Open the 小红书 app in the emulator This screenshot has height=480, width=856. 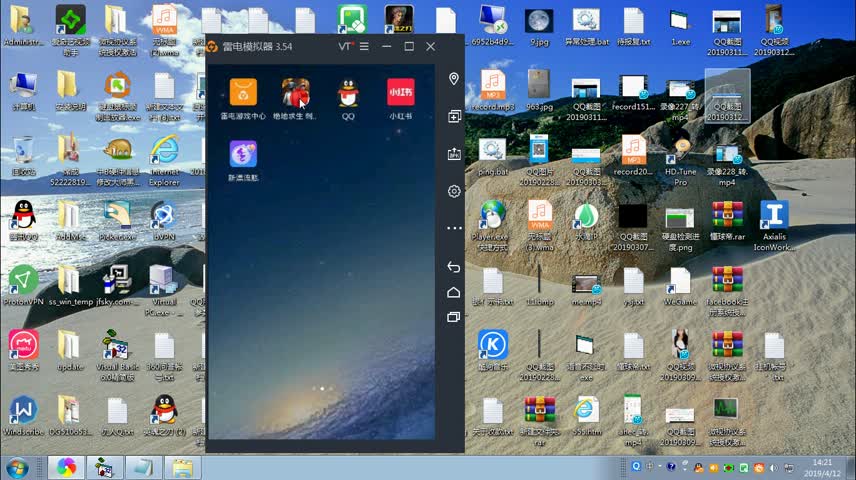[x=400, y=92]
